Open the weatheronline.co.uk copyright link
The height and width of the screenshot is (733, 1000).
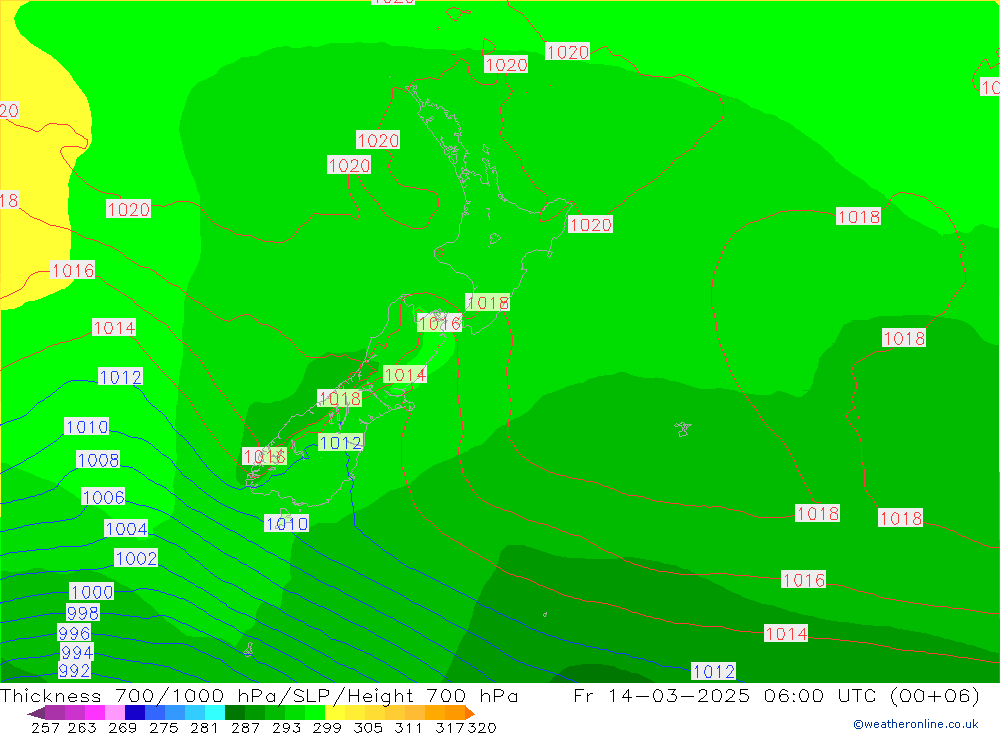(916, 724)
